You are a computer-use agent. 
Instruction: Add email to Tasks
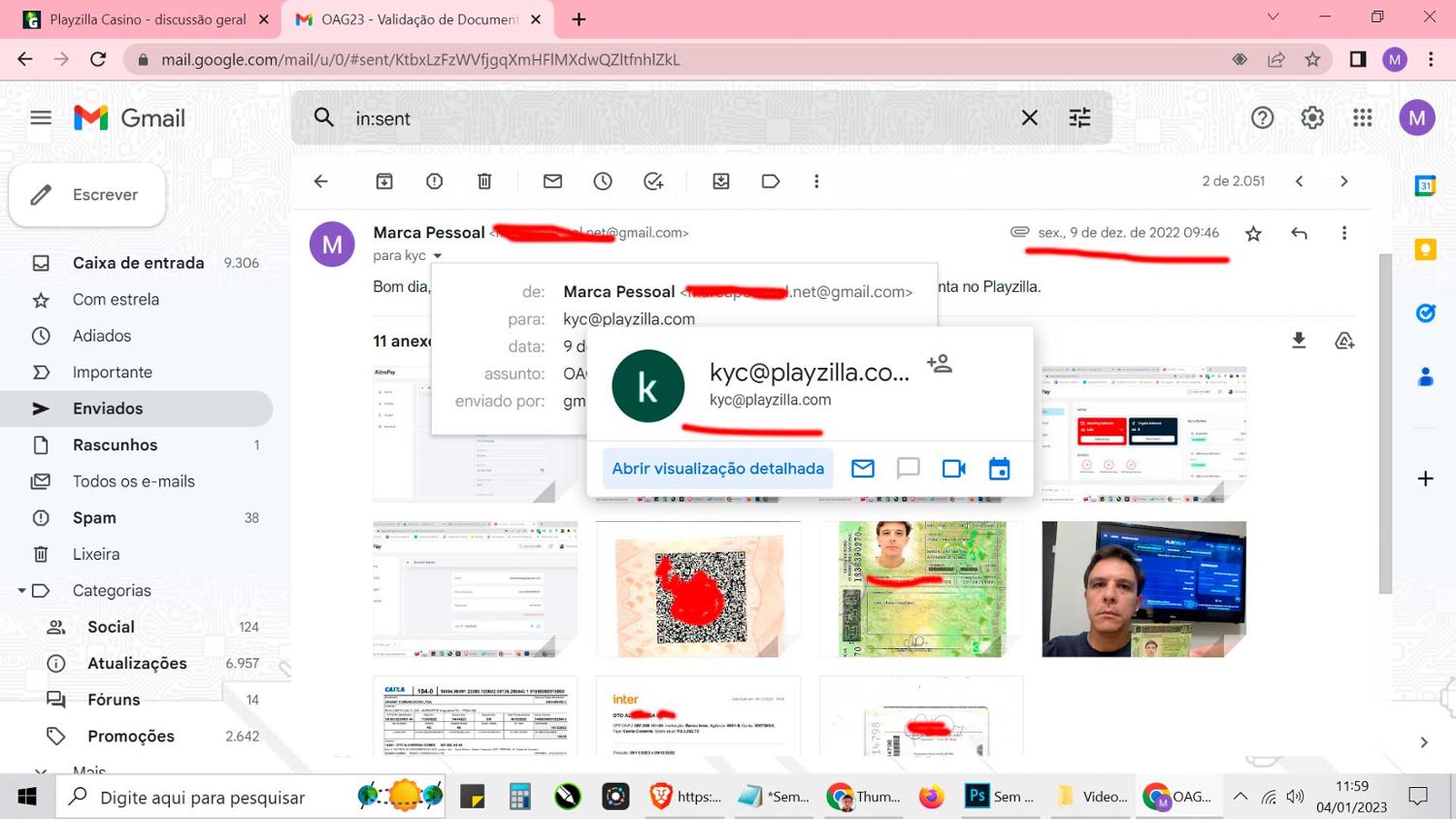coord(653,181)
